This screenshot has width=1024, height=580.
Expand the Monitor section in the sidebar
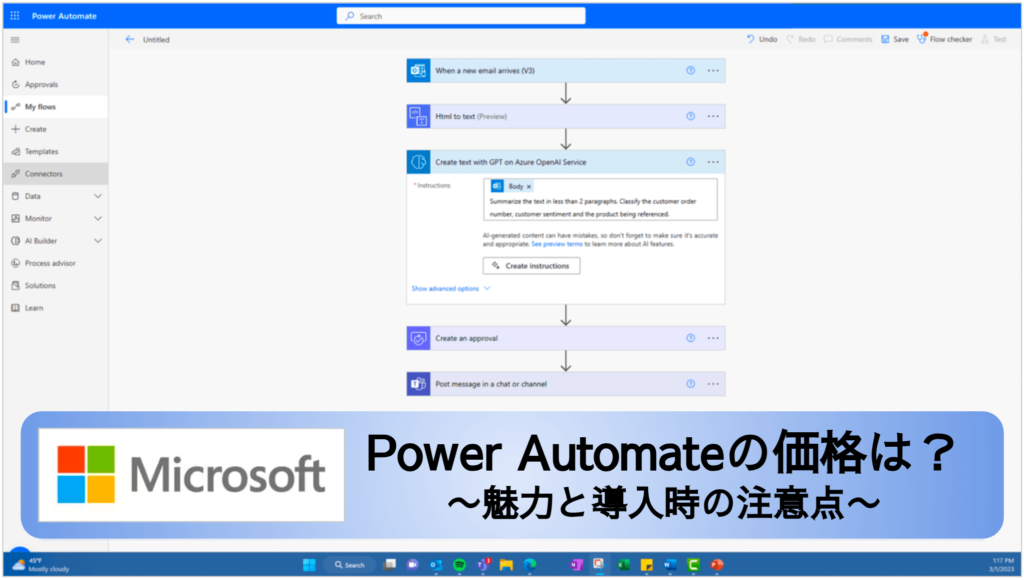click(40, 218)
